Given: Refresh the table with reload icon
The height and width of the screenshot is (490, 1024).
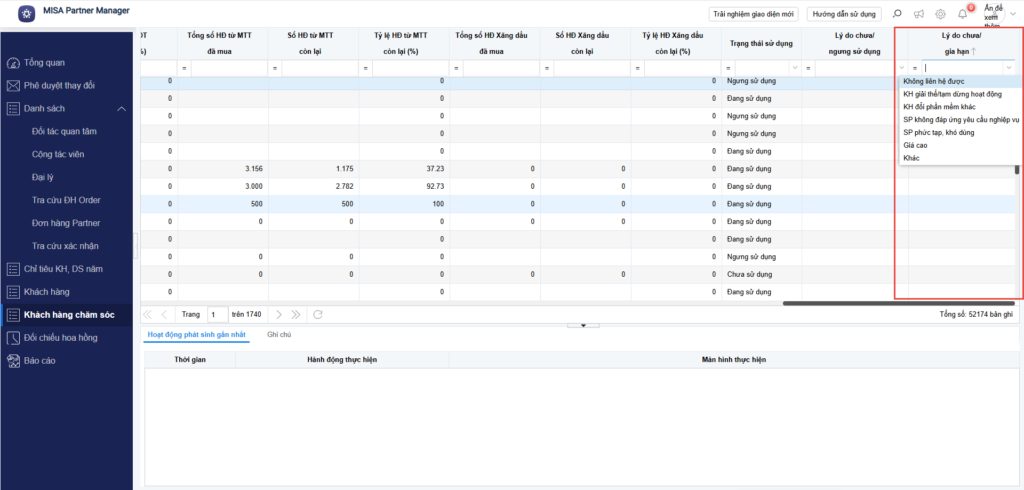Looking at the screenshot, I should click(x=318, y=314).
